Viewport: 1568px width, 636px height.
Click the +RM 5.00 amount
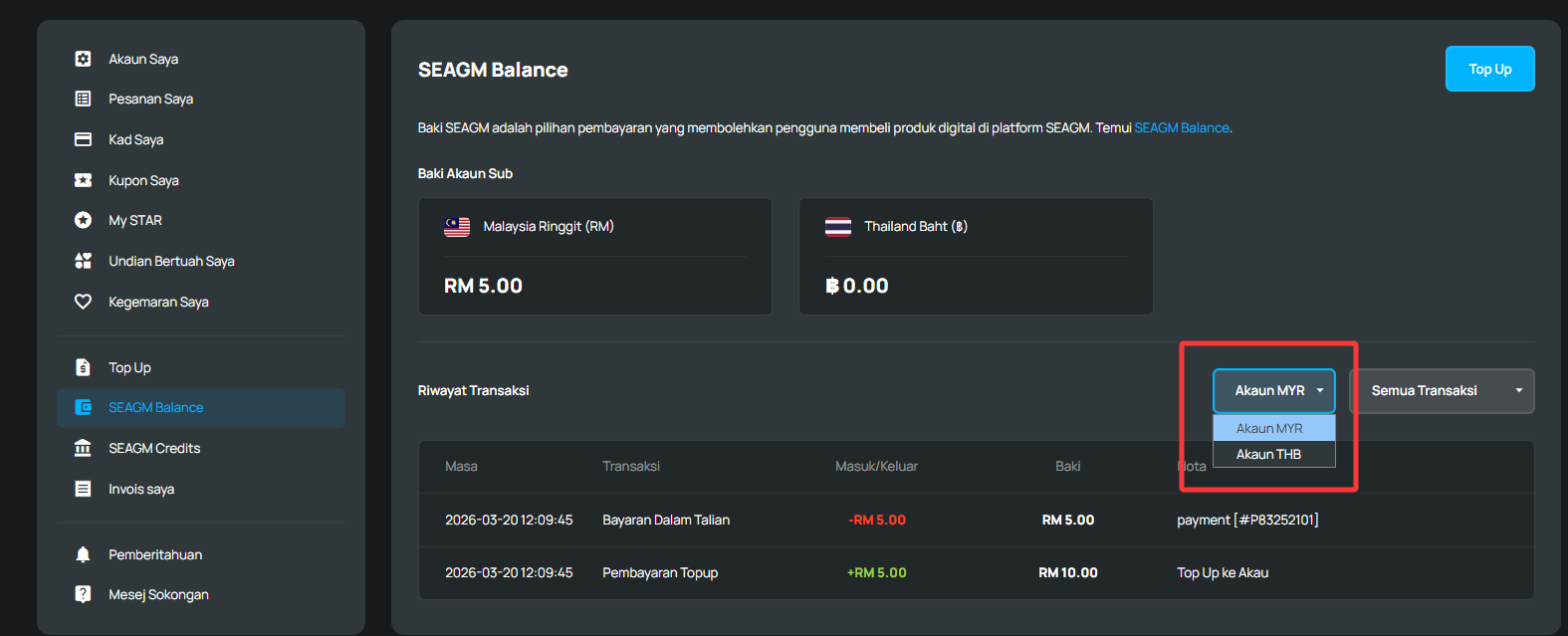[x=877, y=572]
